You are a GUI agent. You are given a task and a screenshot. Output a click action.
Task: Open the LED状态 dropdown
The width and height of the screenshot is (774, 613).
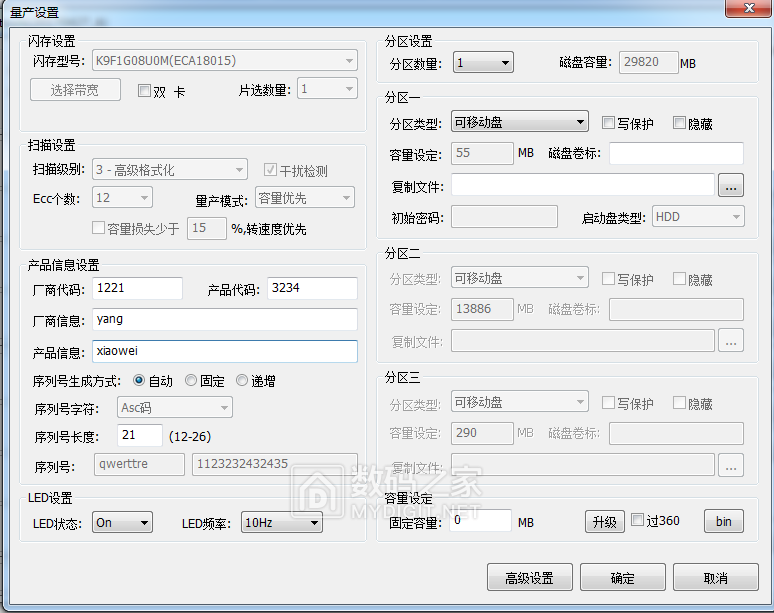click(122, 522)
